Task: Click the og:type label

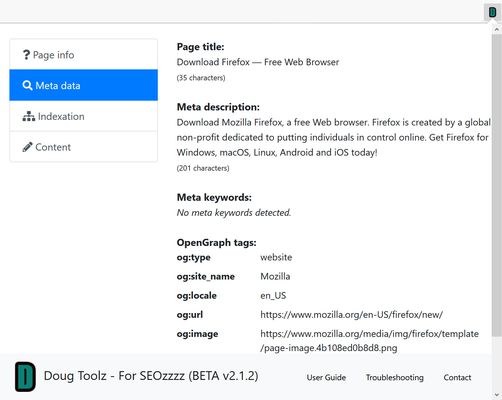Action: click(194, 257)
